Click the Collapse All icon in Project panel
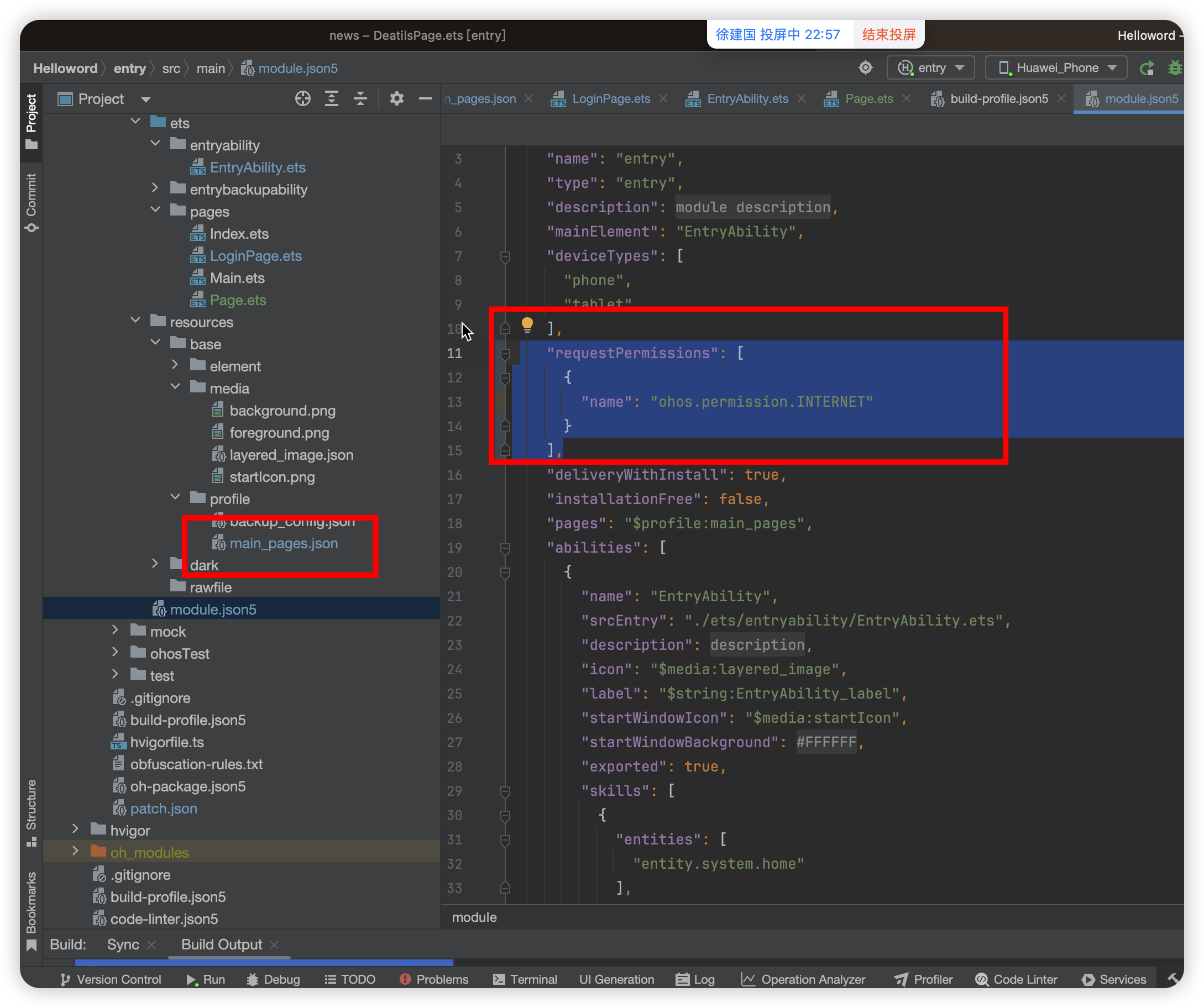The width and height of the screenshot is (1204, 1008). (360, 98)
